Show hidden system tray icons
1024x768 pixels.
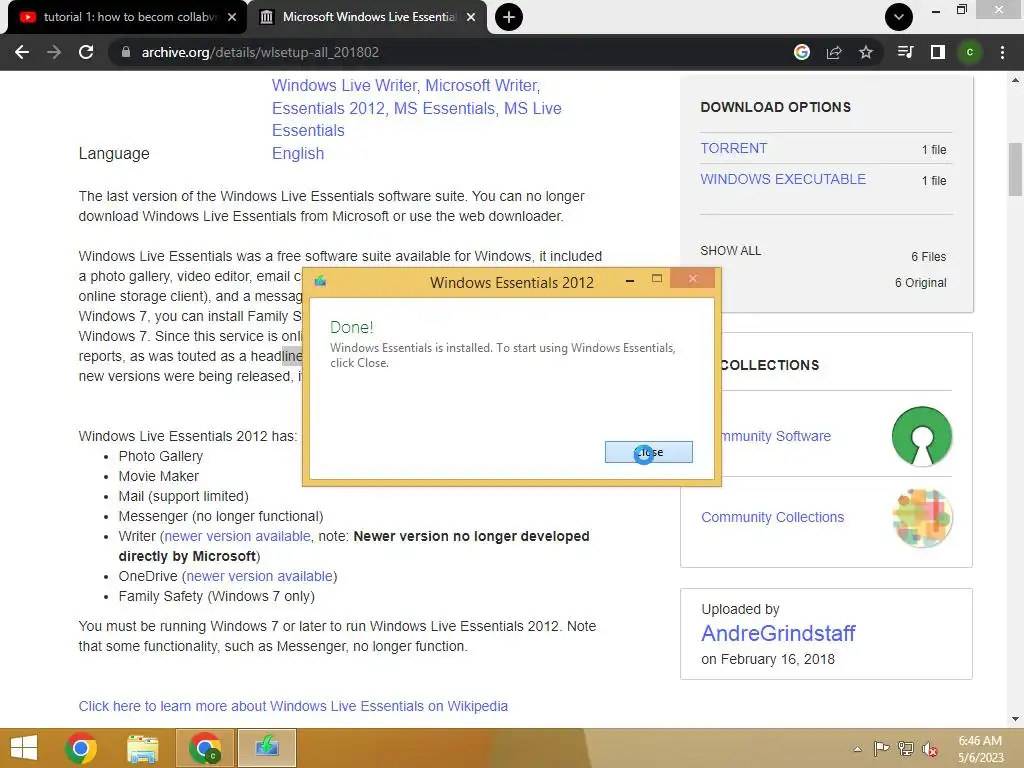click(857, 749)
